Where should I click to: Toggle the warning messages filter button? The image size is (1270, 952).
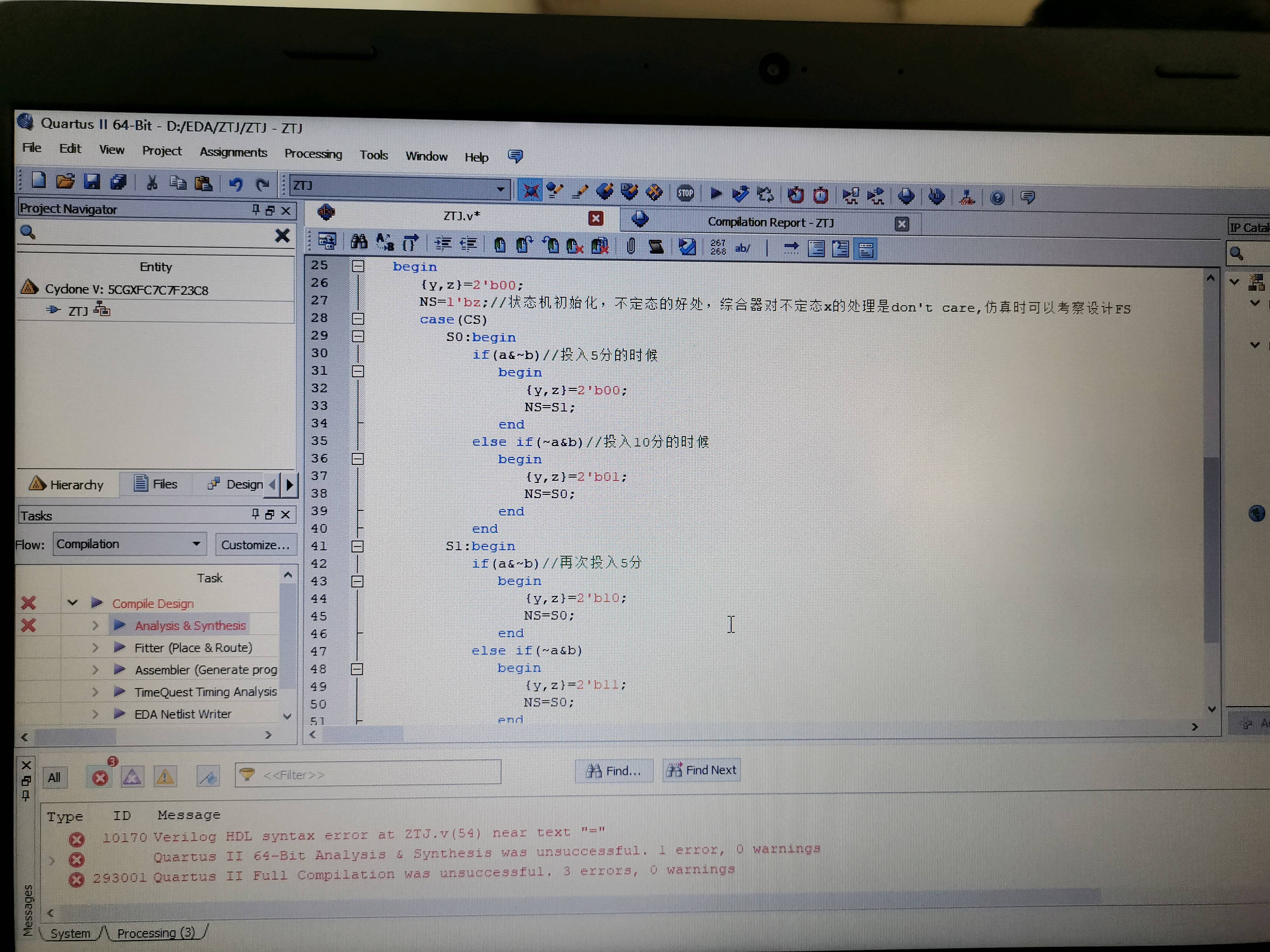click(x=165, y=777)
